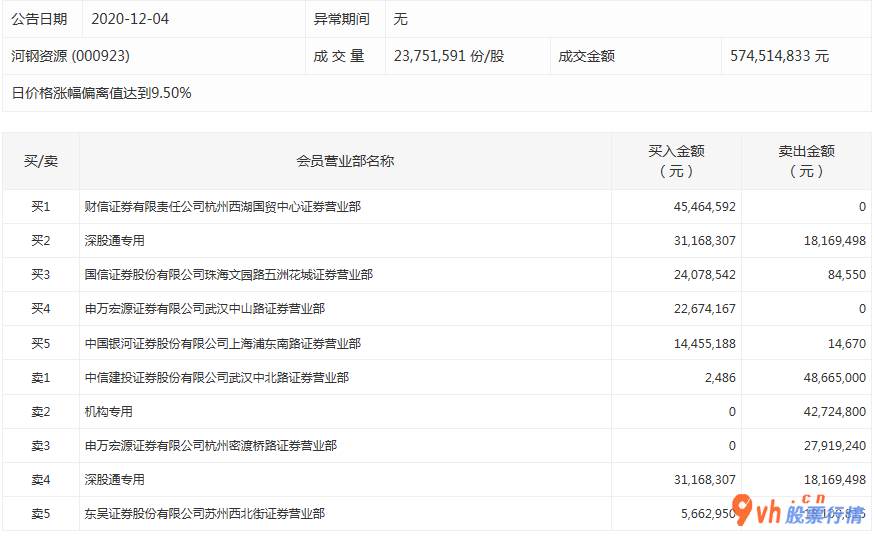Click sell amount 14,670
This screenshot has height=536, width=874.
point(847,344)
